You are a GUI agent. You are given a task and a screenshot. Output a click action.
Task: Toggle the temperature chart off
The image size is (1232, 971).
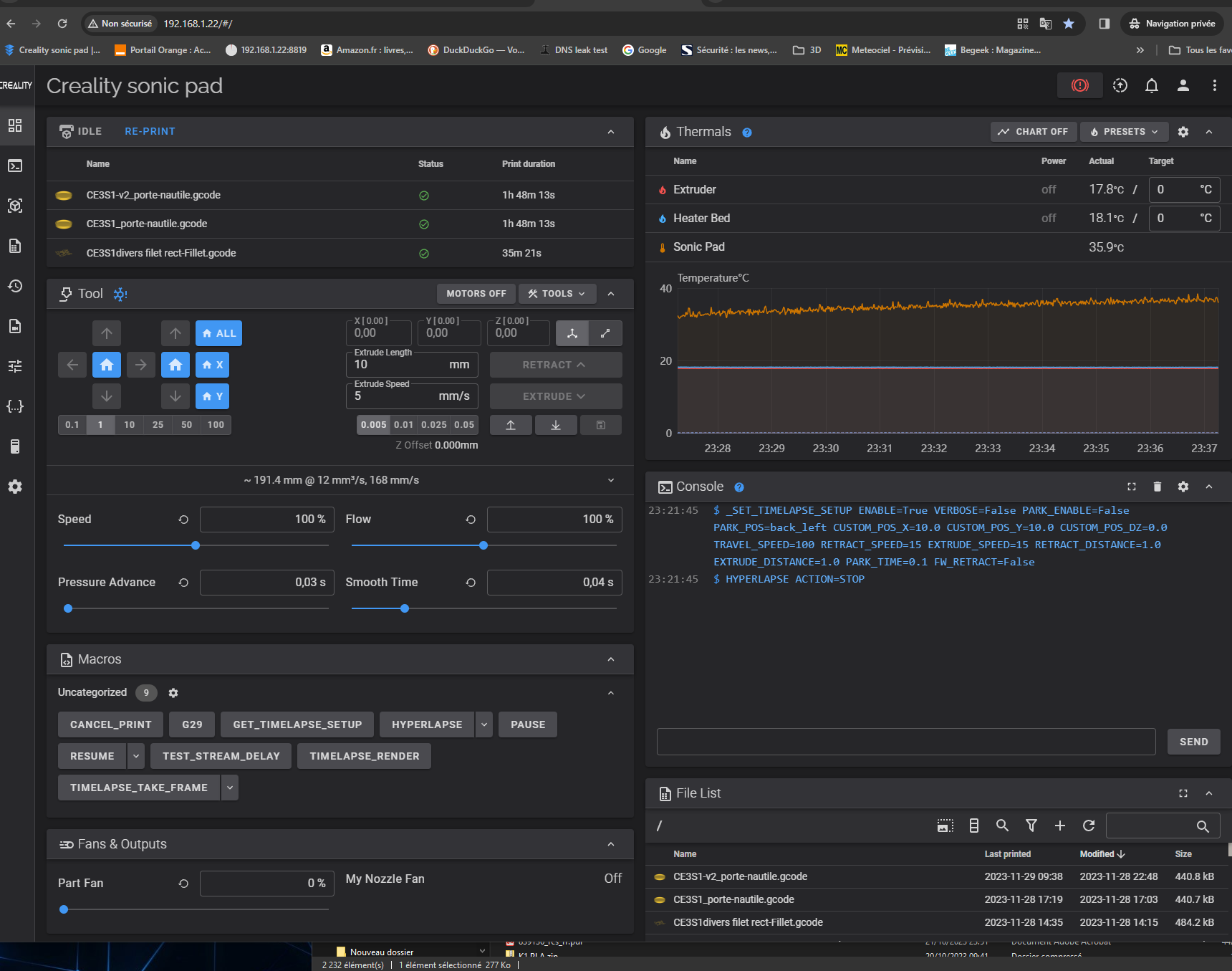pos(1033,132)
